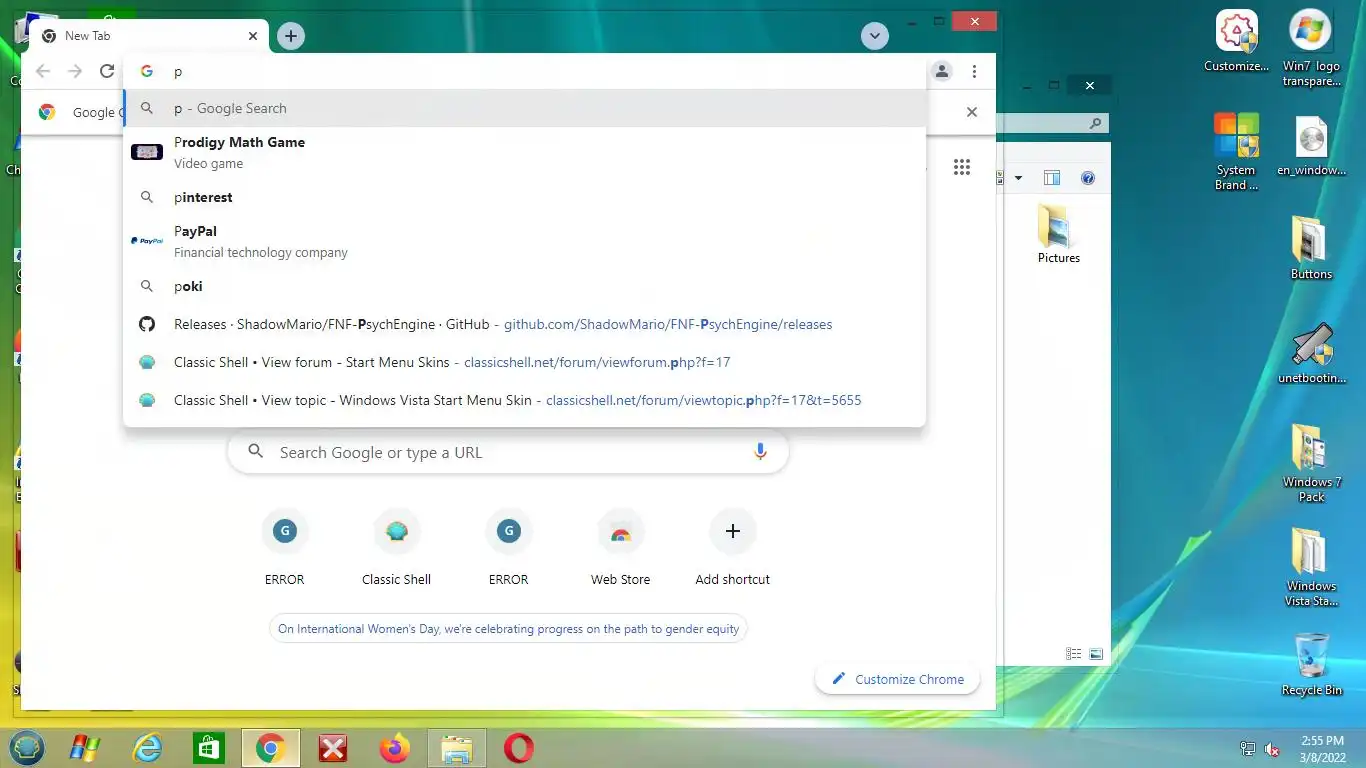
Task: Launch Firefox from the taskbar
Action: click(395, 748)
